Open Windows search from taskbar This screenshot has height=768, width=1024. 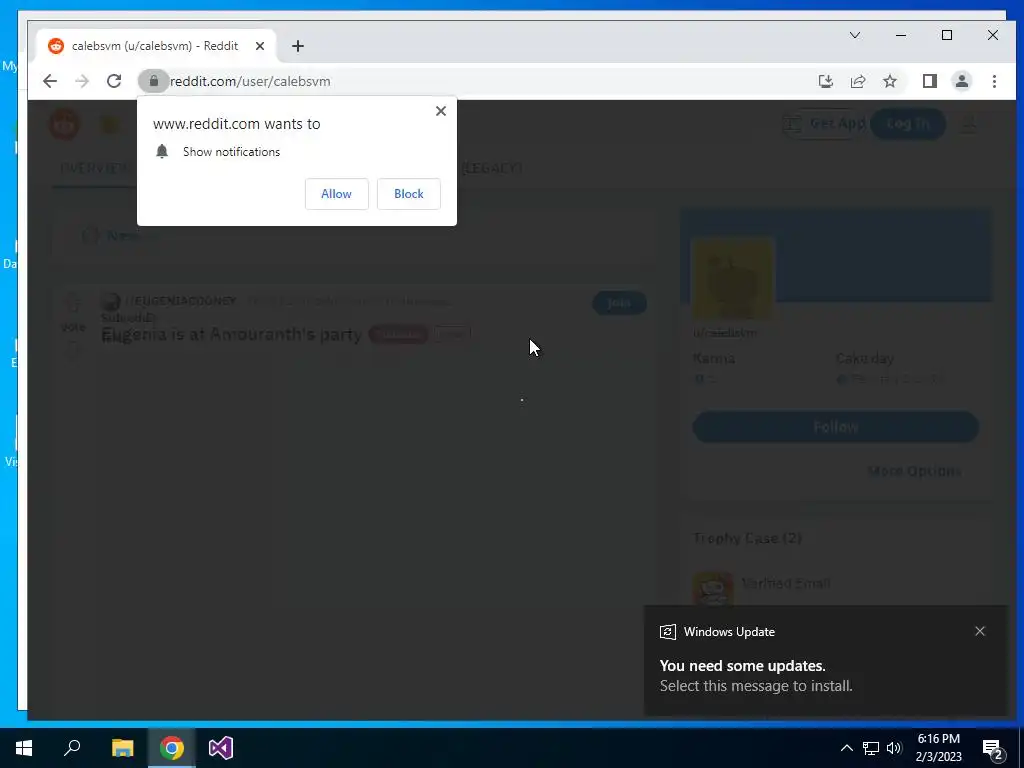[x=72, y=748]
